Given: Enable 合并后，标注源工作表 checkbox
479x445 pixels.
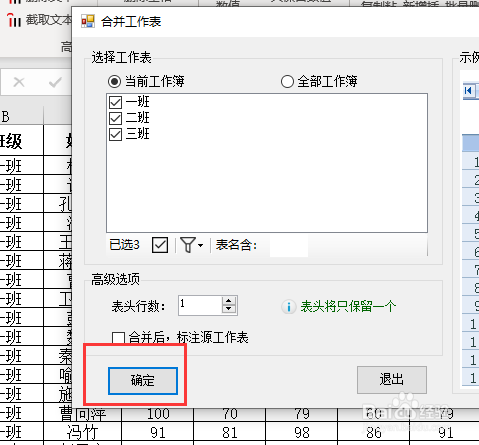Looking at the screenshot, I should click(x=119, y=337).
